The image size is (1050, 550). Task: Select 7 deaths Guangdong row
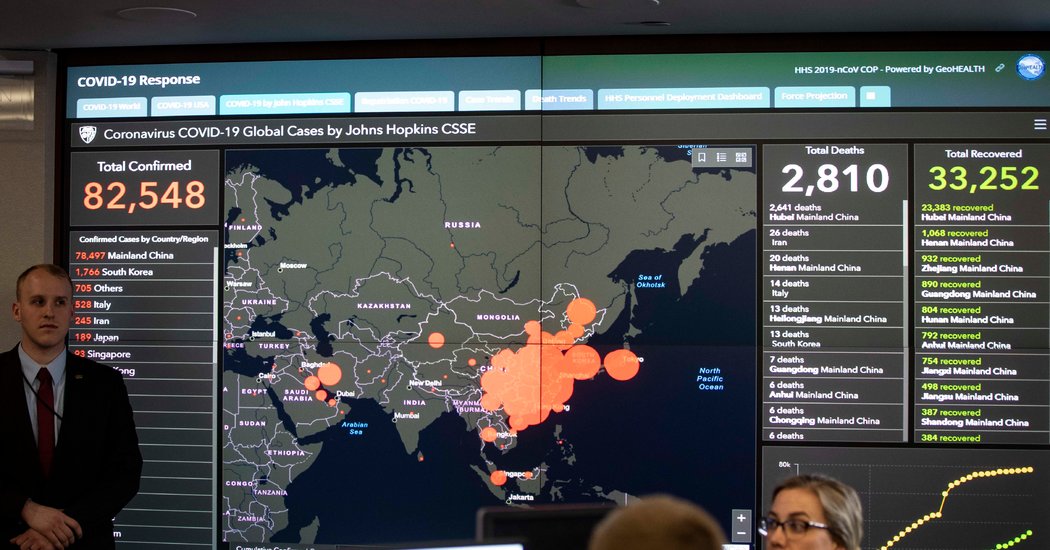(833, 364)
